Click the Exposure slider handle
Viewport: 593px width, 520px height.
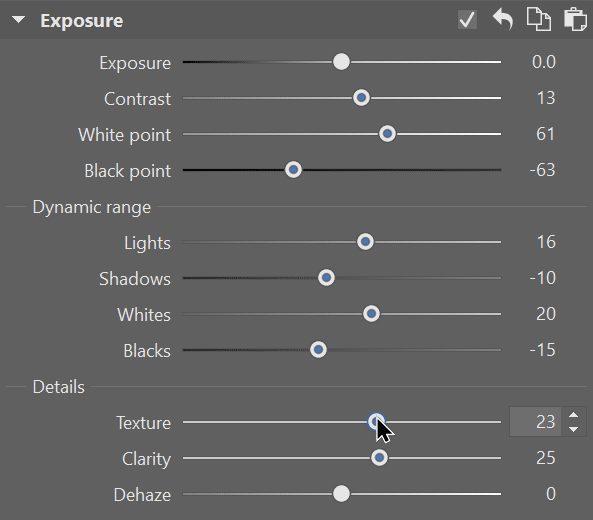pos(342,62)
